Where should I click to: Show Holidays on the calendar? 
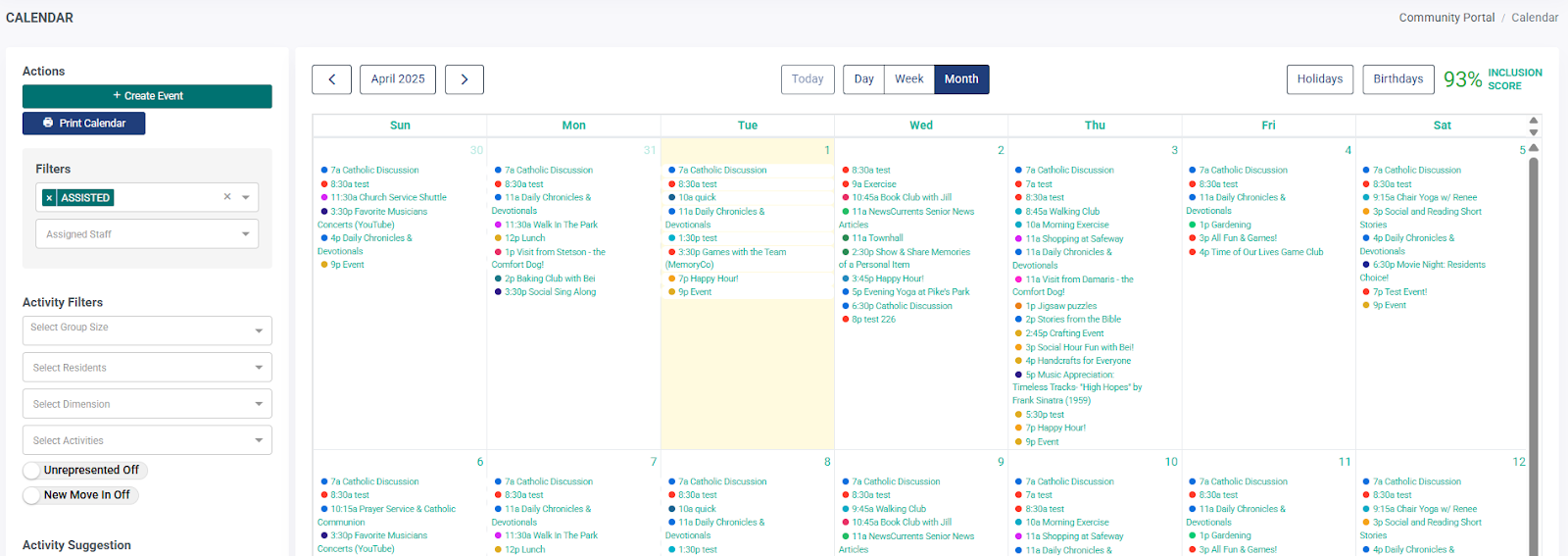1319,79
